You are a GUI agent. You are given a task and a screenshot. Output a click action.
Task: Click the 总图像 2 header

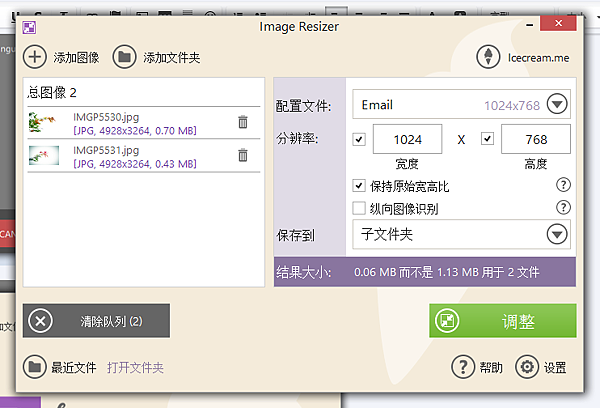point(52,92)
